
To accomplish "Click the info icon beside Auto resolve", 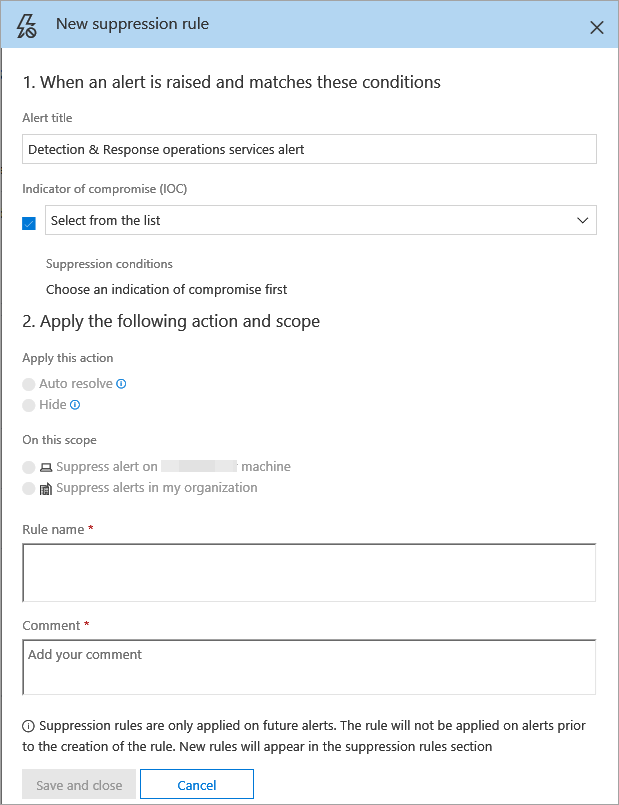I will [x=122, y=384].
